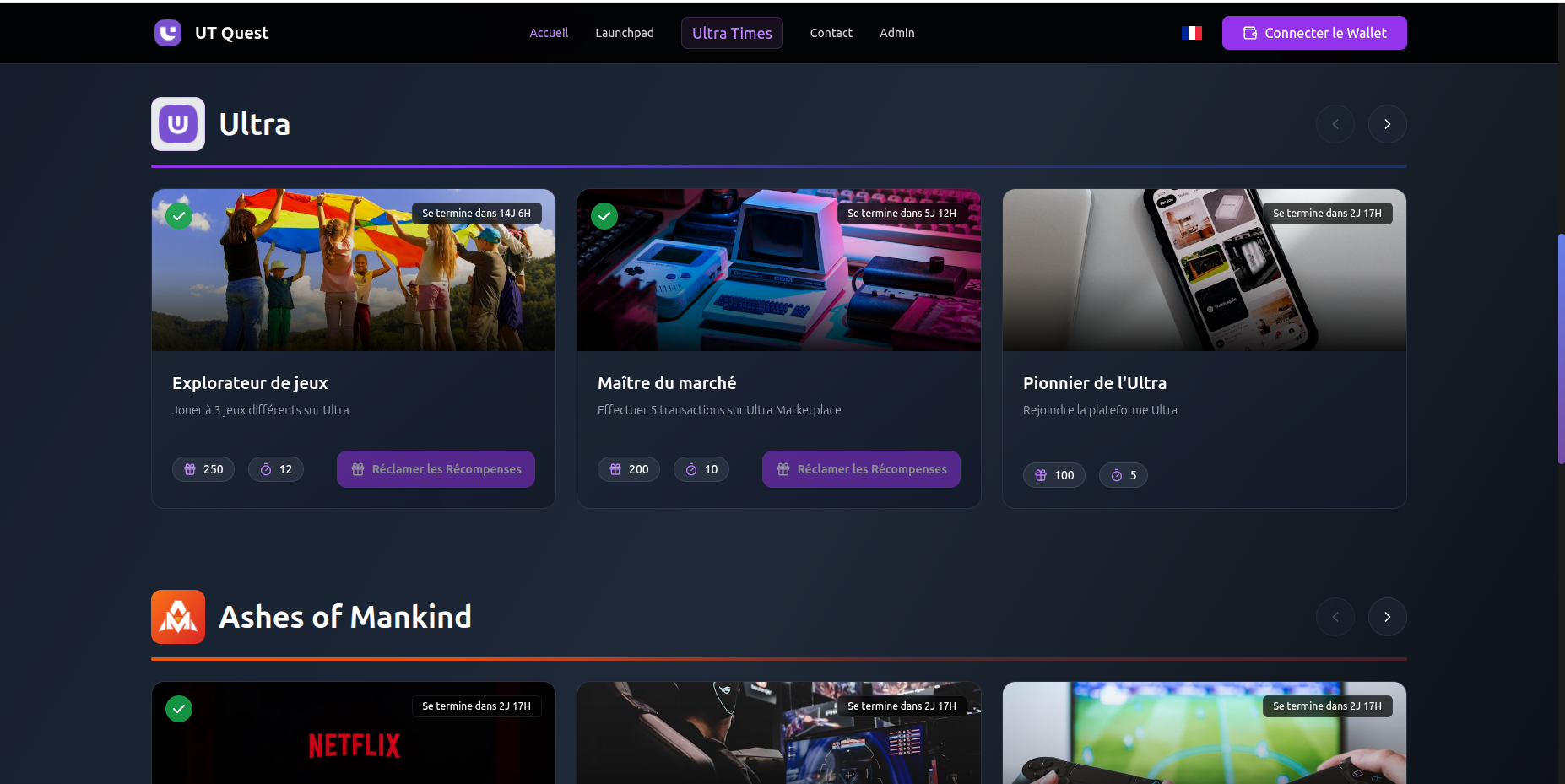Click the 100 reward gift badge
The width and height of the screenshot is (1565, 784).
(1054, 475)
